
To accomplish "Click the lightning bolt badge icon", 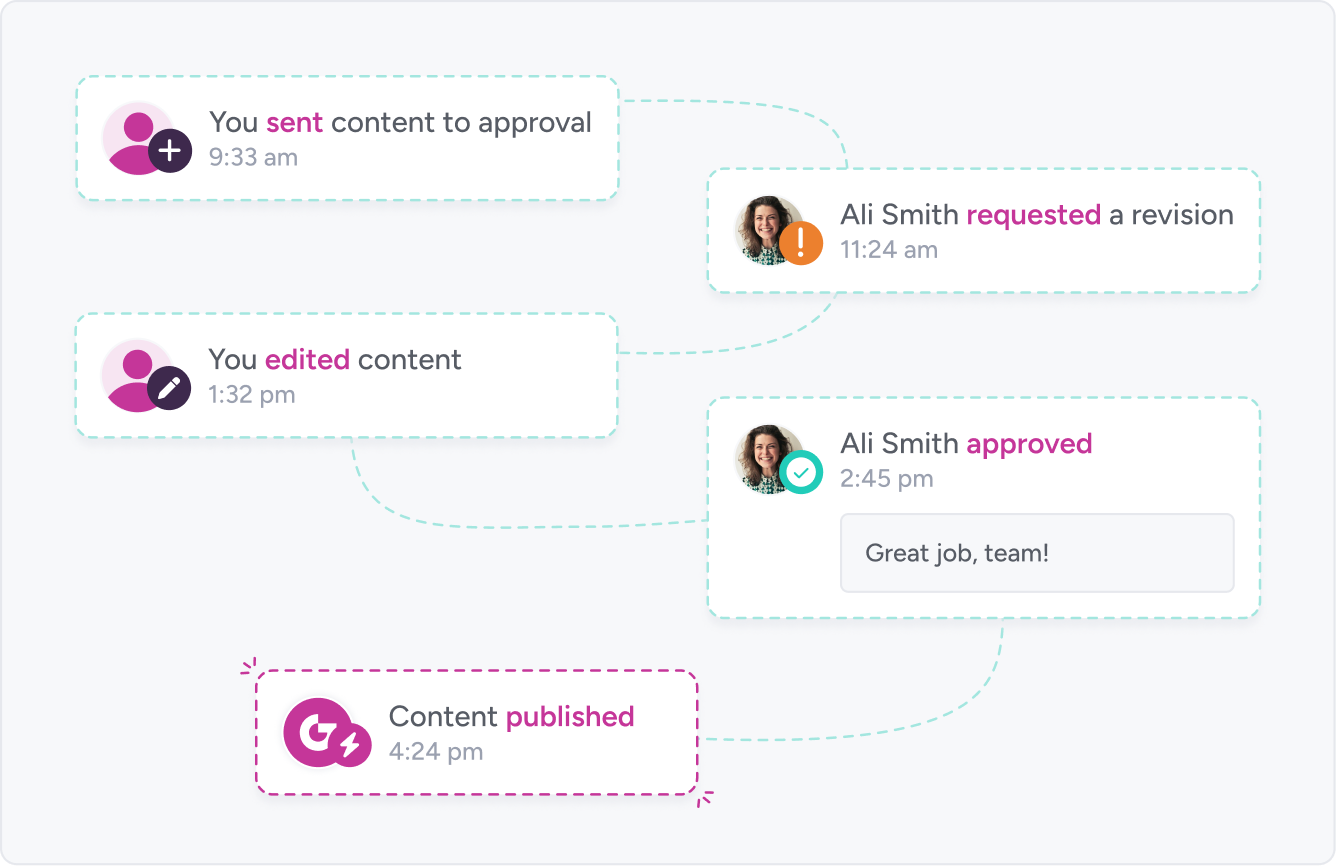I will [x=351, y=746].
